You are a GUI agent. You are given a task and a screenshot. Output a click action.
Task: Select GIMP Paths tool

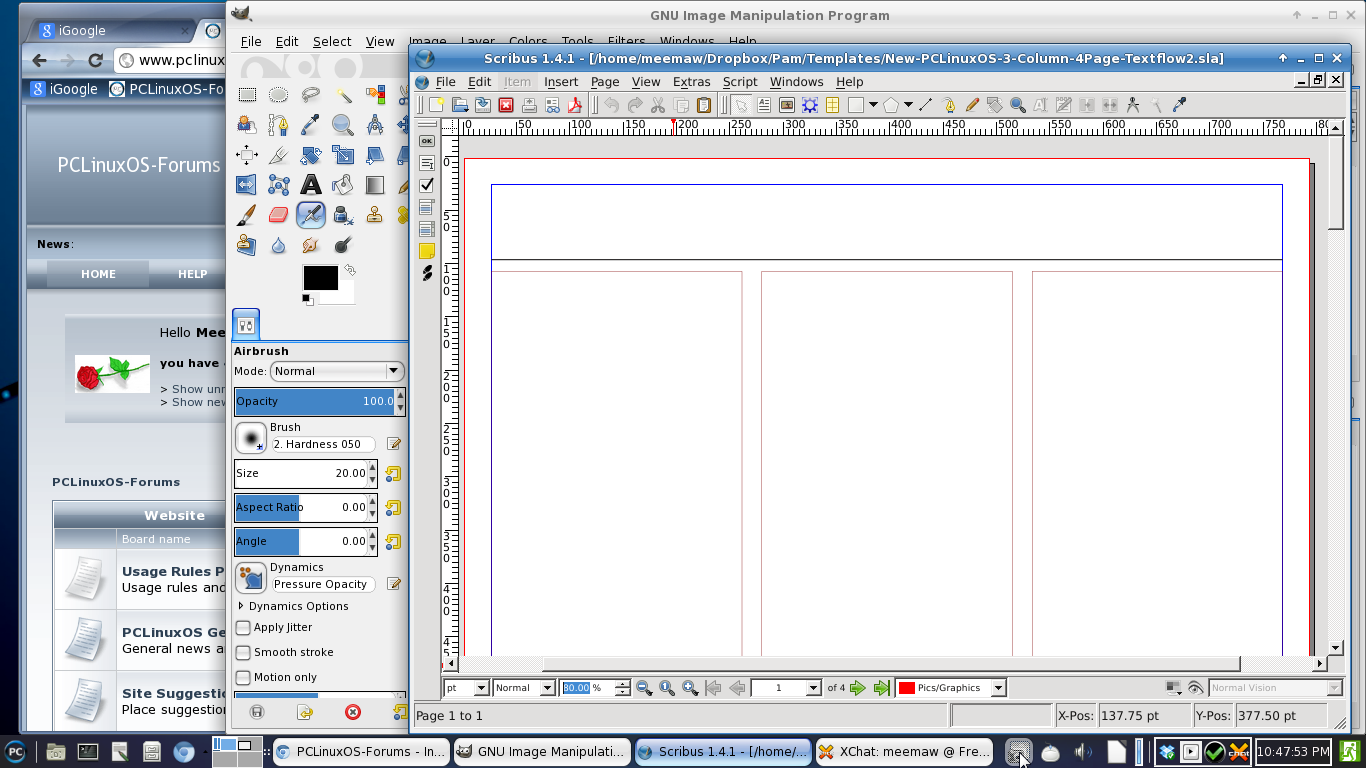tap(279, 125)
